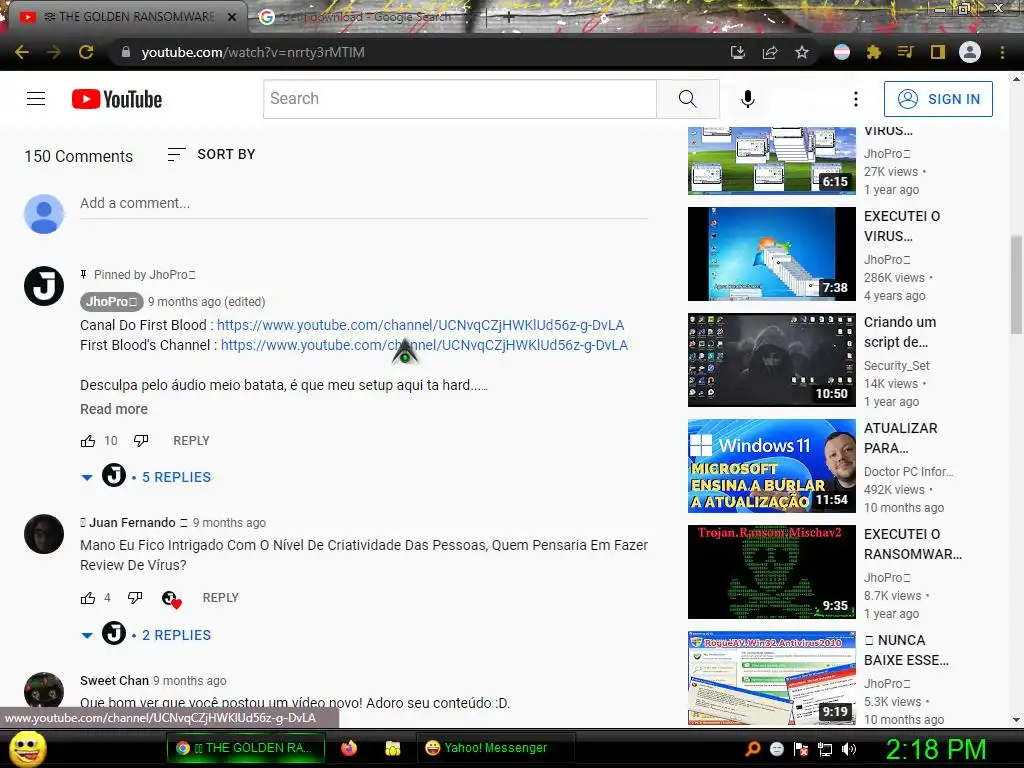Screen dimensions: 1024x768
Task: Open the extensions puzzle icon
Action: coord(874,52)
